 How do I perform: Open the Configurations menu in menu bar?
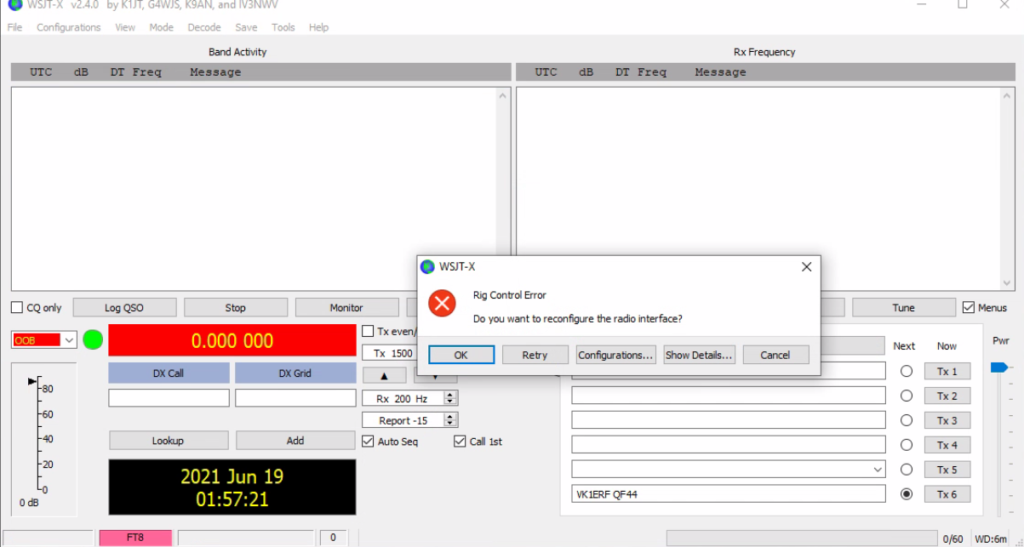click(68, 27)
